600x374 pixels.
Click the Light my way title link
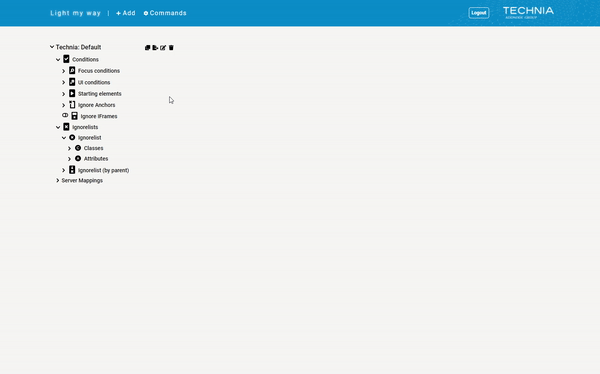point(75,13)
